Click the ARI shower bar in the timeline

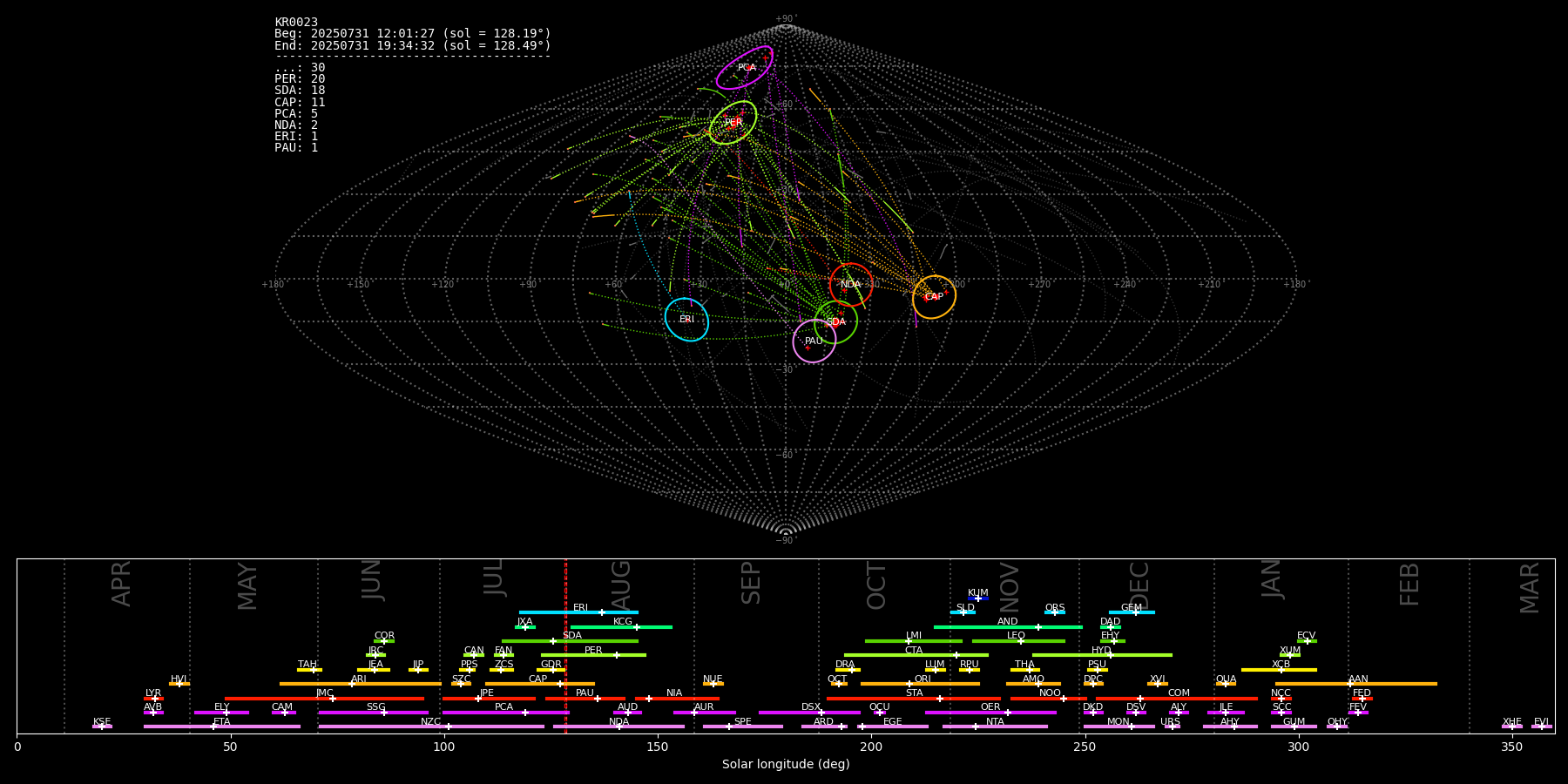point(361,684)
